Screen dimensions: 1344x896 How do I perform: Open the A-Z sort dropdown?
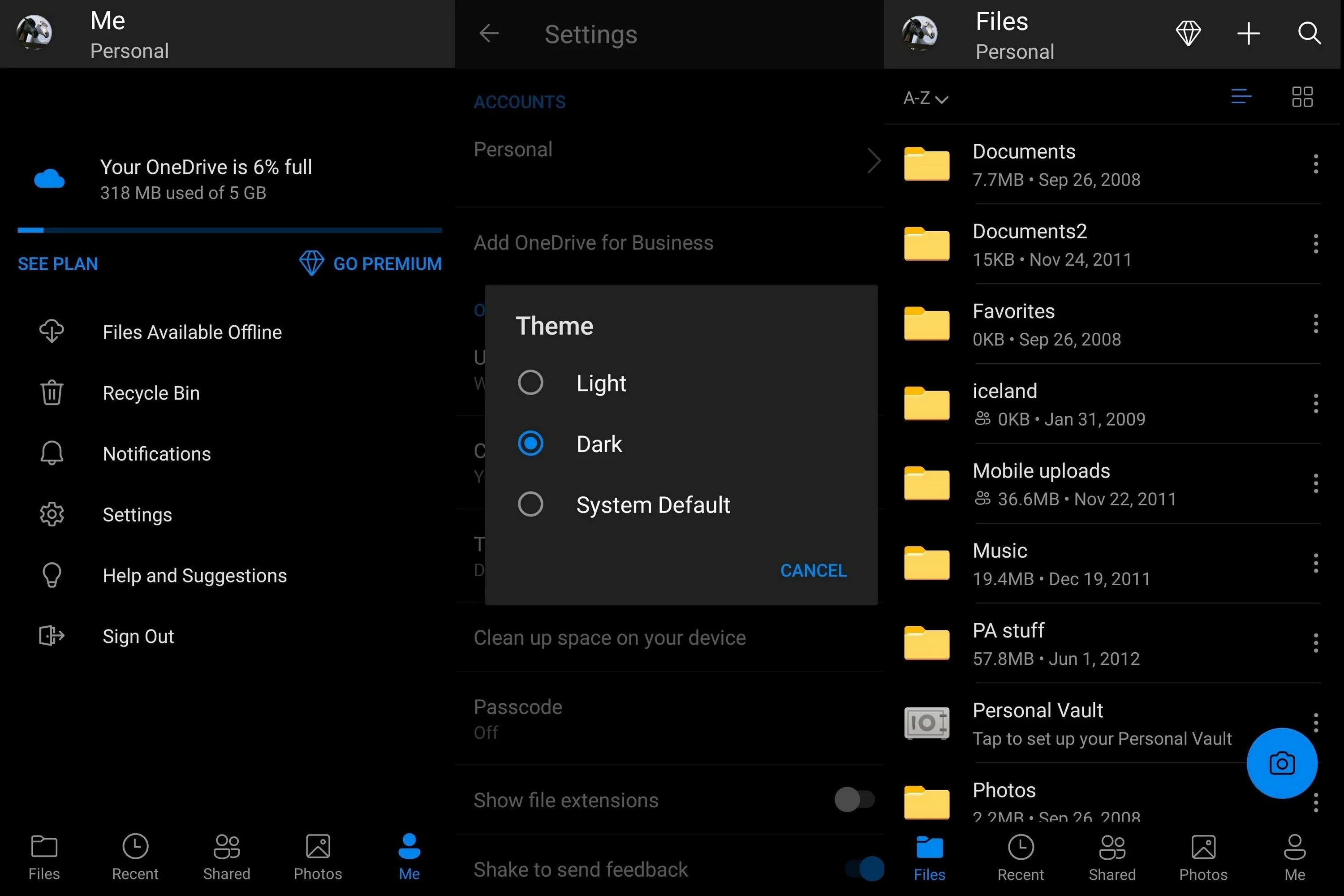click(925, 98)
